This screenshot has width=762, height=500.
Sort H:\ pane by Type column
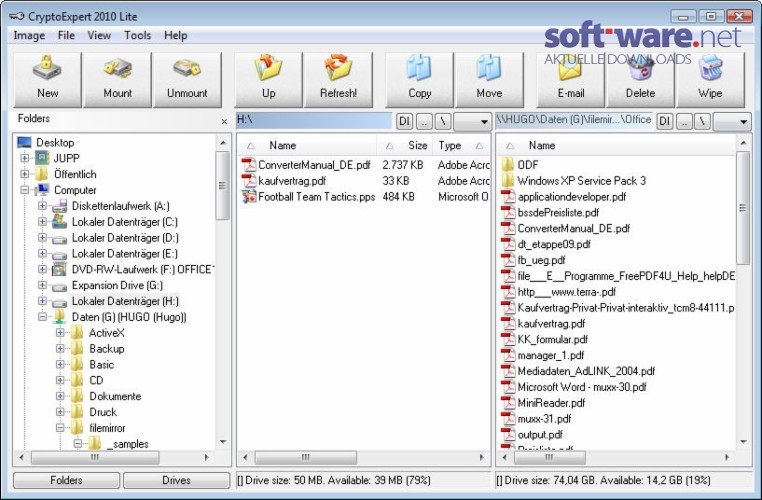[x=461, y=145]
